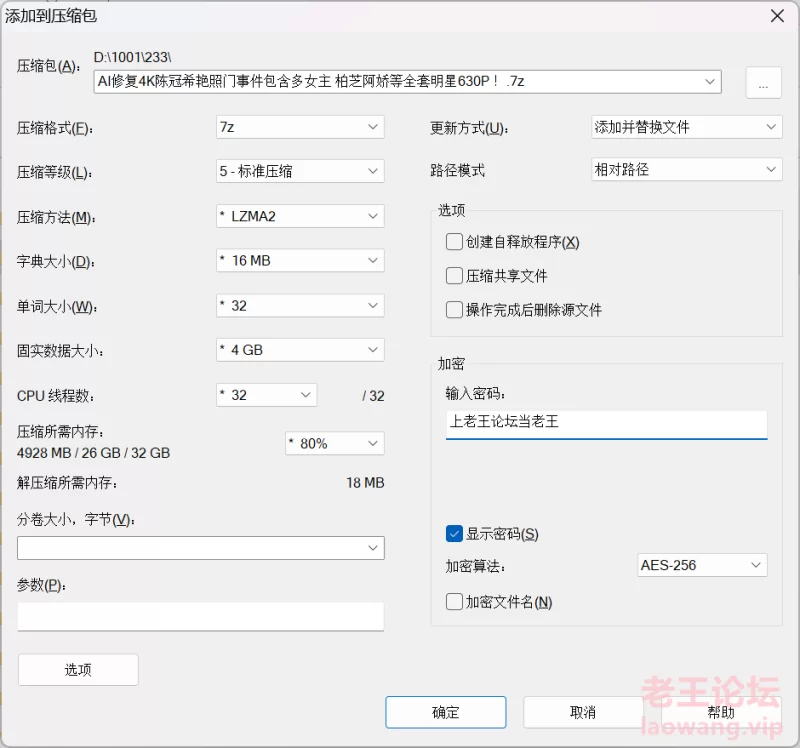Click the 取消 (Cancel) button
Image resolution: width=800 pixels, height=748 pixels.
583,712
